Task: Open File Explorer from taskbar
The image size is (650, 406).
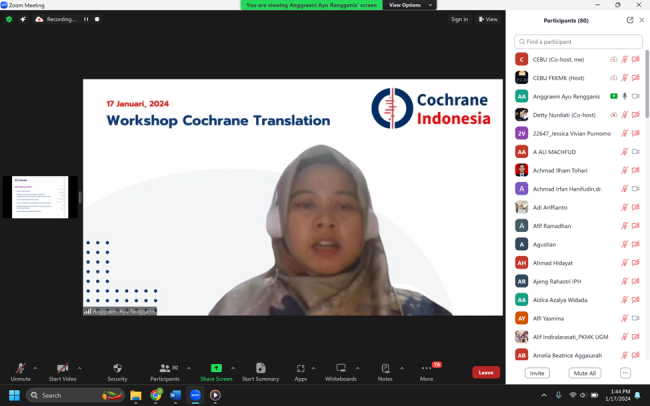Action: coord(136,395)
